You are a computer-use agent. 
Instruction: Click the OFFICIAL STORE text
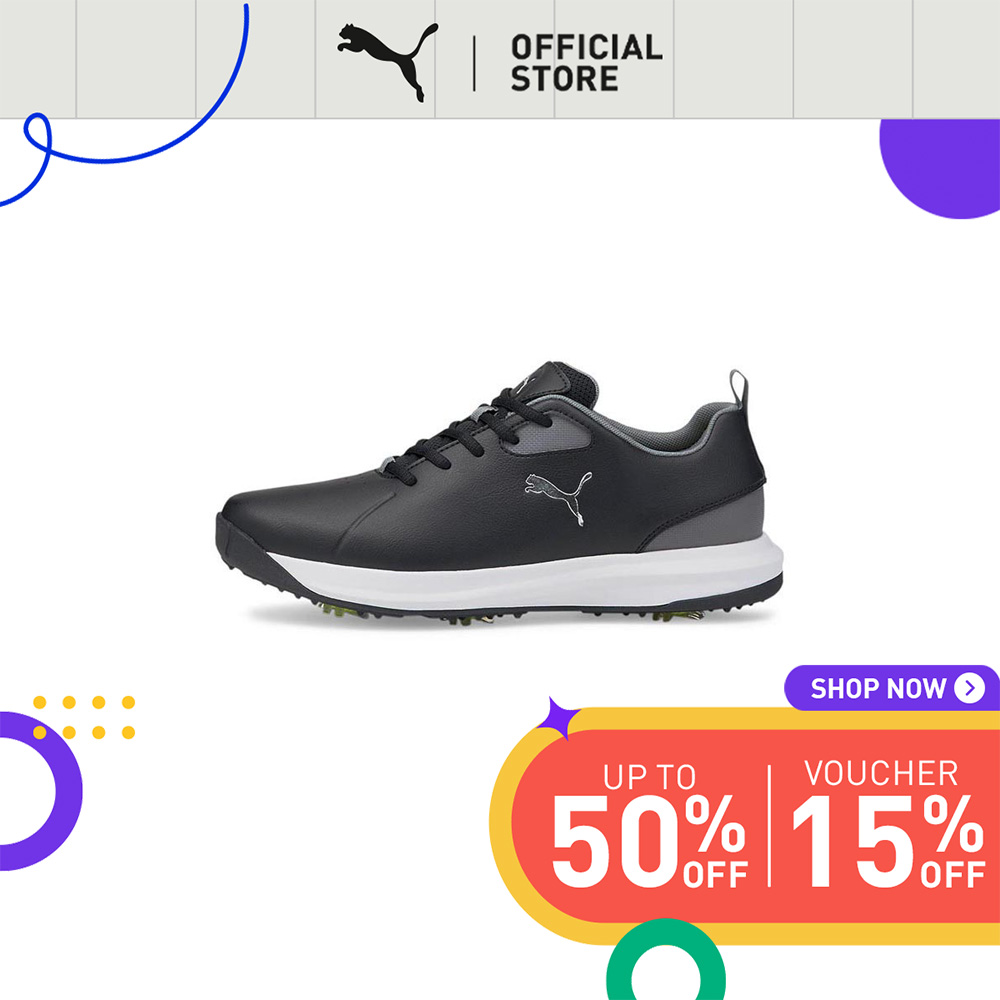point(586,62)
